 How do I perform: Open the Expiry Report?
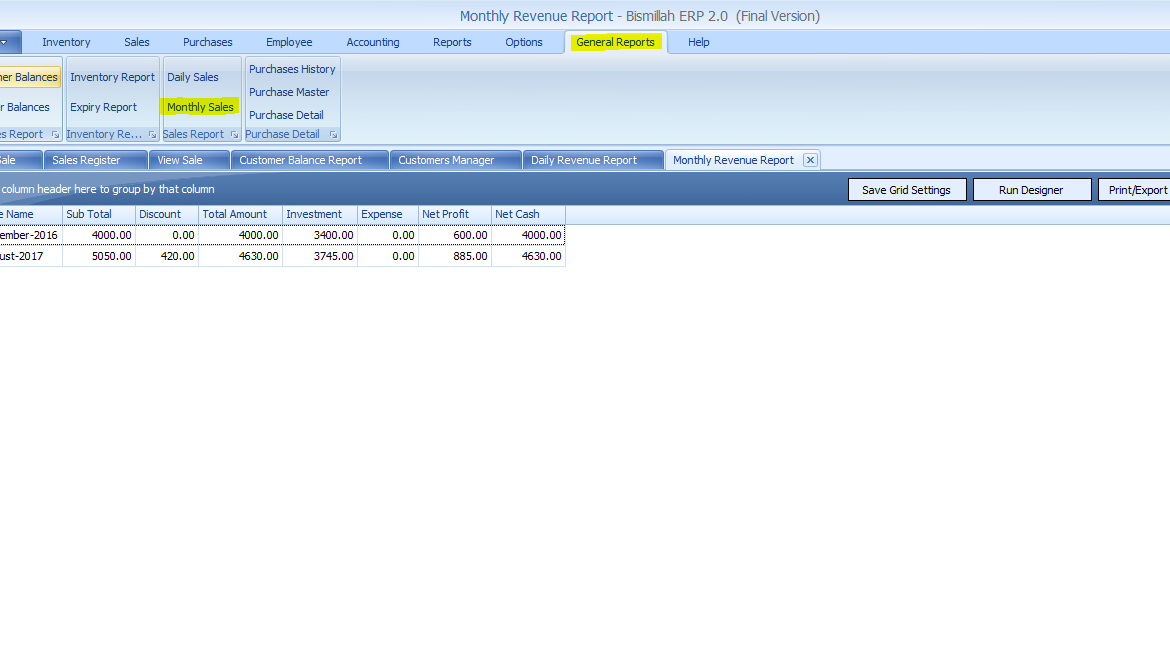[103, 107]
